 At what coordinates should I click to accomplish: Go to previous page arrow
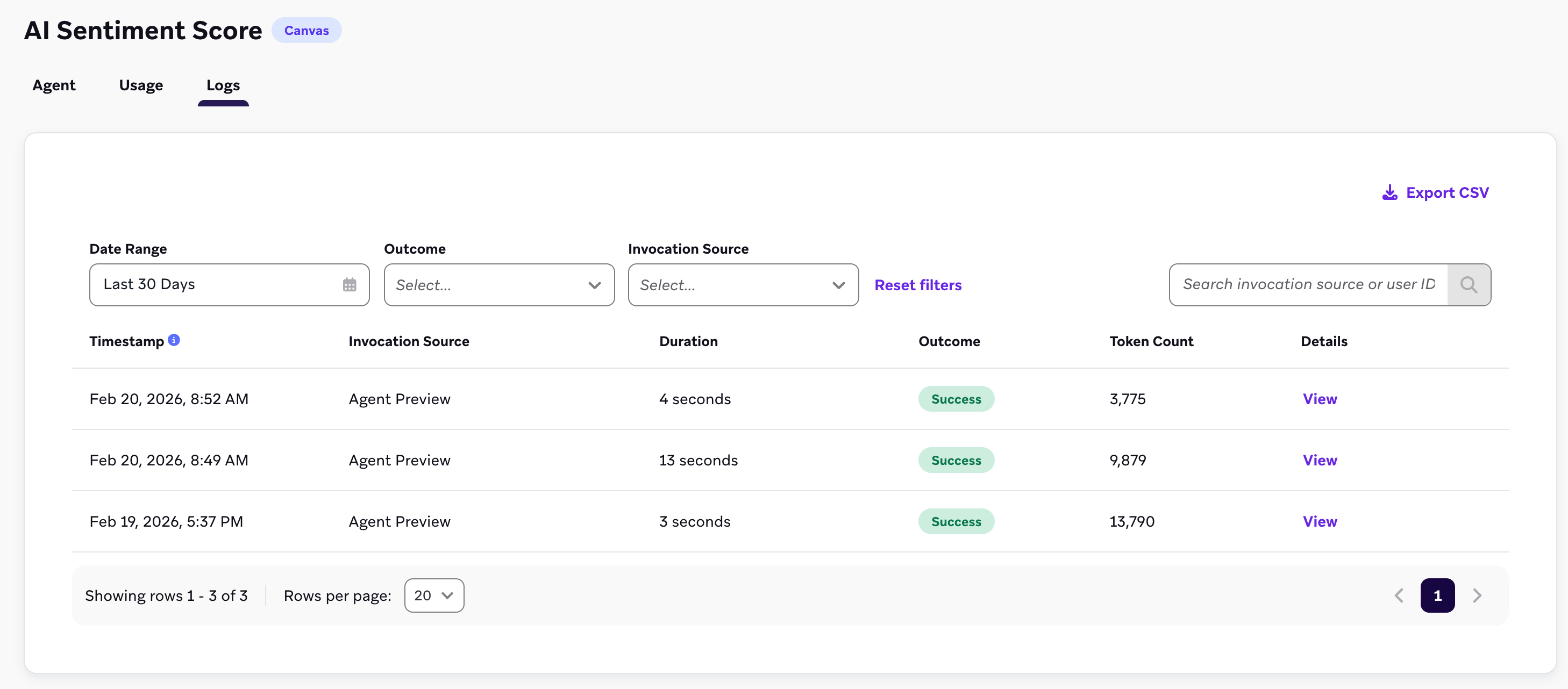point(1399,595)
